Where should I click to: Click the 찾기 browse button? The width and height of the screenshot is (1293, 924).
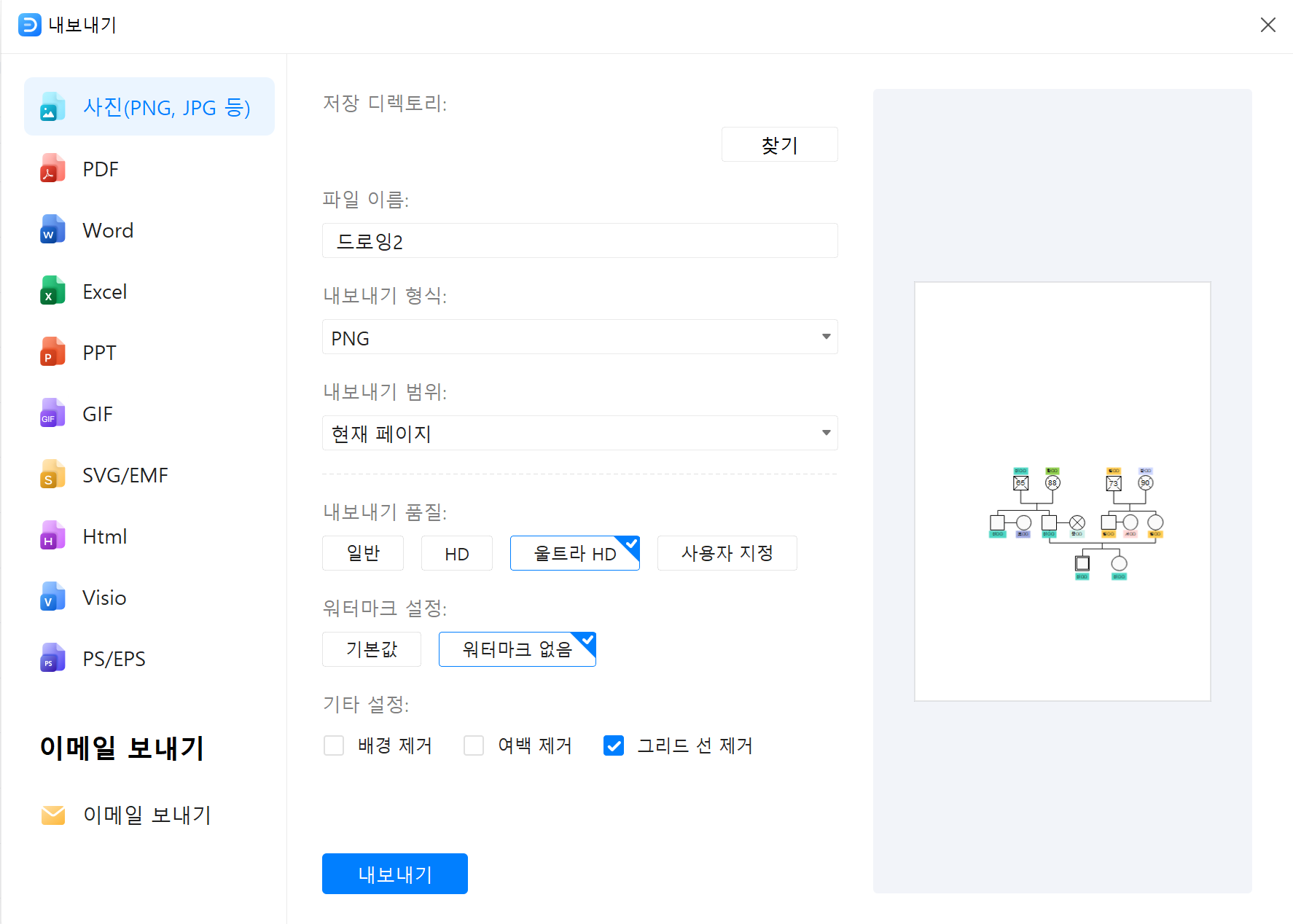[x=779, y=144]
